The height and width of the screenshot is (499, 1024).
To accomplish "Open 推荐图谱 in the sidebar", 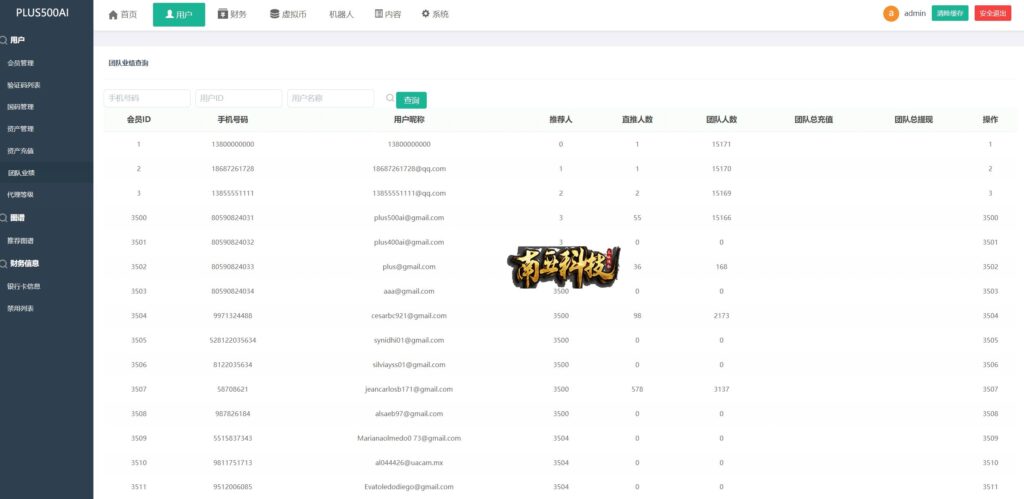I will (x=20, y=241).
